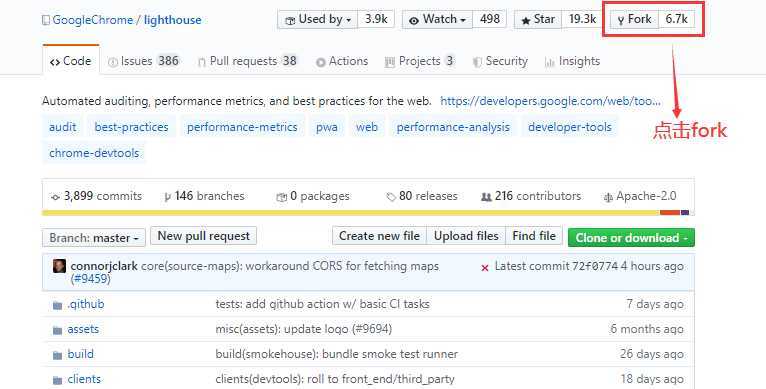The width and height of the screenshot is (766, 389).
Task: Open pull request #9459 link
Action: pos(91,279)
